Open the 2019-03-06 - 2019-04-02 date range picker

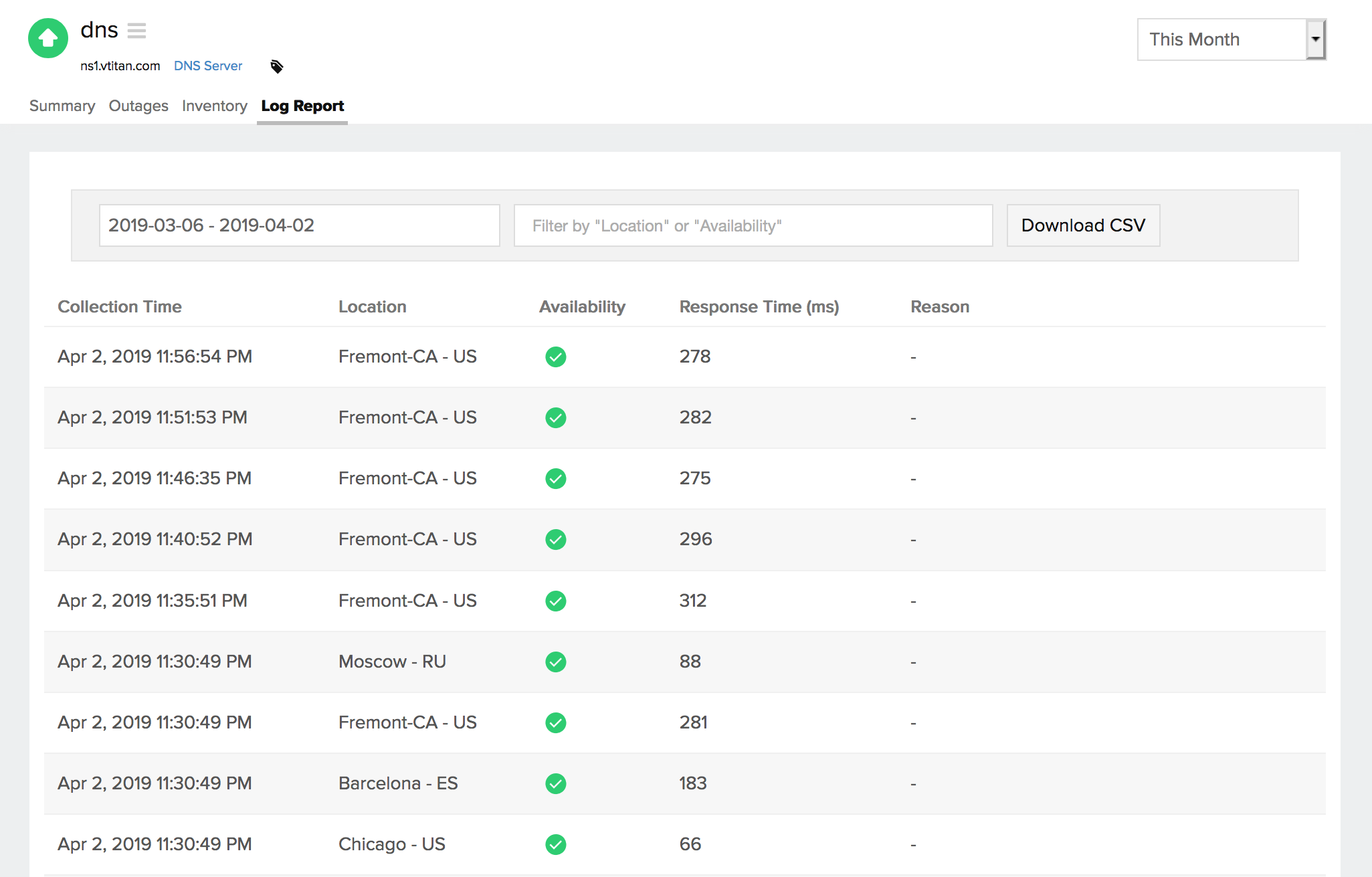point(299,225)
